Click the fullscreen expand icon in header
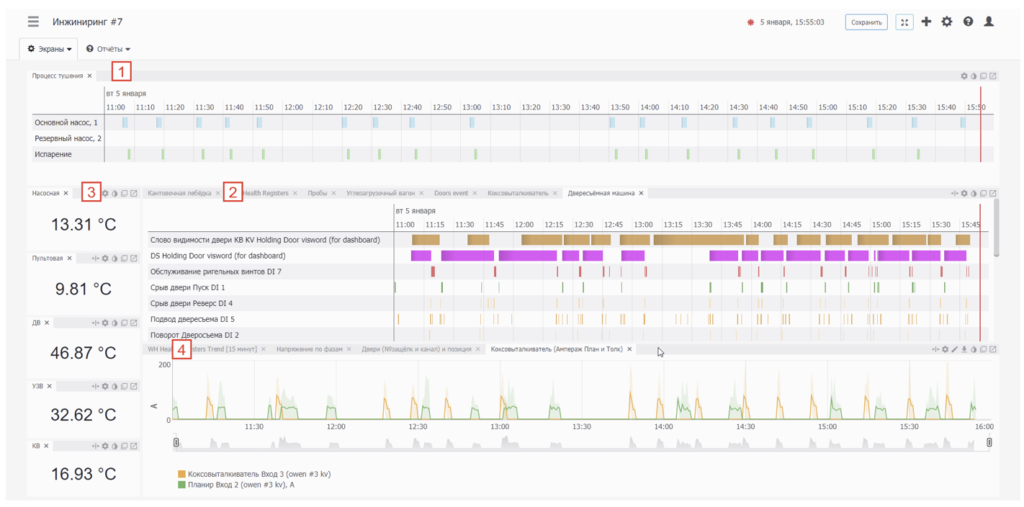The height and width of the screenshot is (507, 1024). tap(904, 22)
